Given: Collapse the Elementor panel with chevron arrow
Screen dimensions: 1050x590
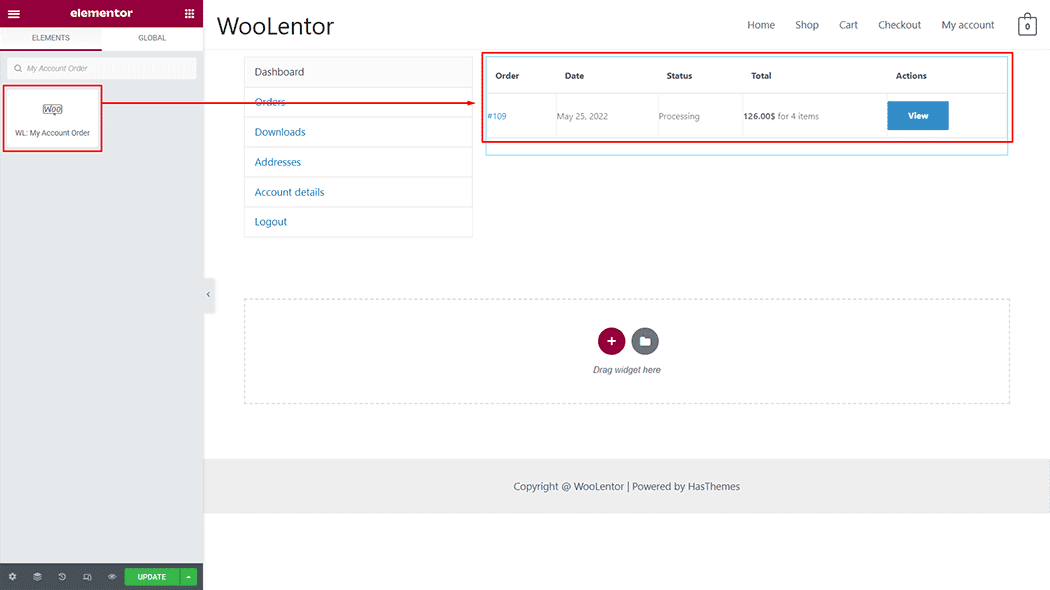Looking at the screenshot, I should pos(208,295).
